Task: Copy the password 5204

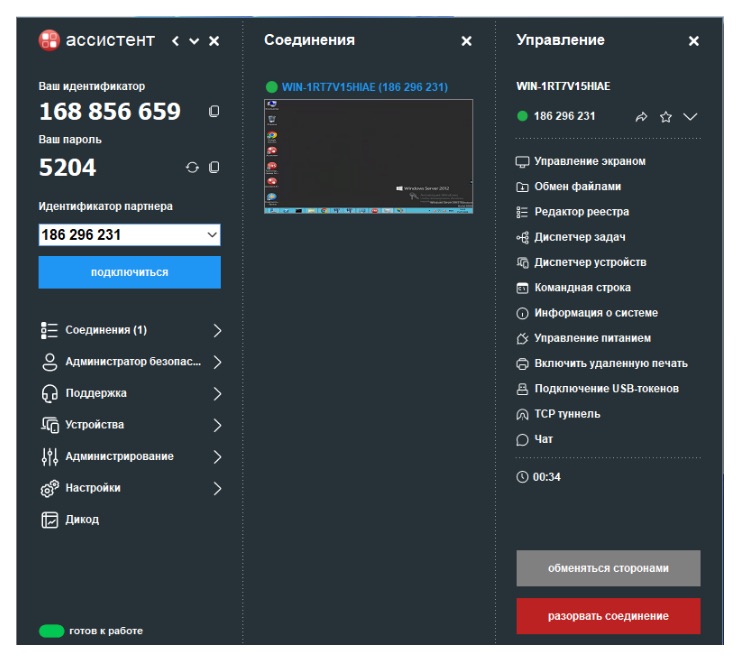Action: coord(214,167)
